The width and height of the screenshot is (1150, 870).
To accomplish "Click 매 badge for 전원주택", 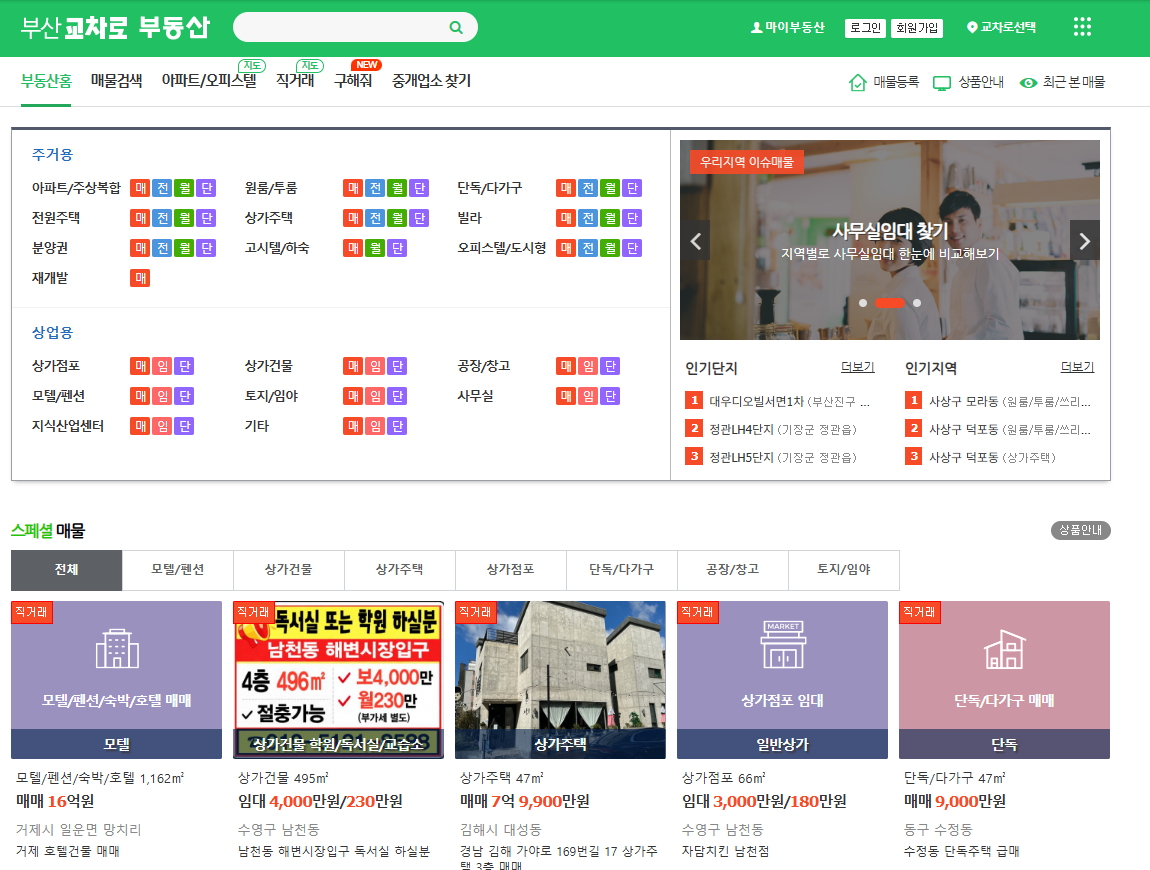I will [x=140, y=218].
